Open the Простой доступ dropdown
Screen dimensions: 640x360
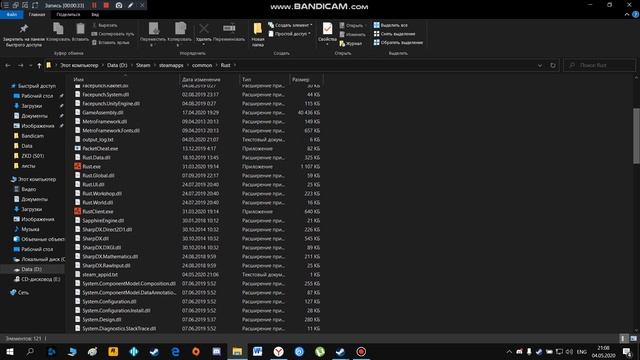click(x=289, y=34)
